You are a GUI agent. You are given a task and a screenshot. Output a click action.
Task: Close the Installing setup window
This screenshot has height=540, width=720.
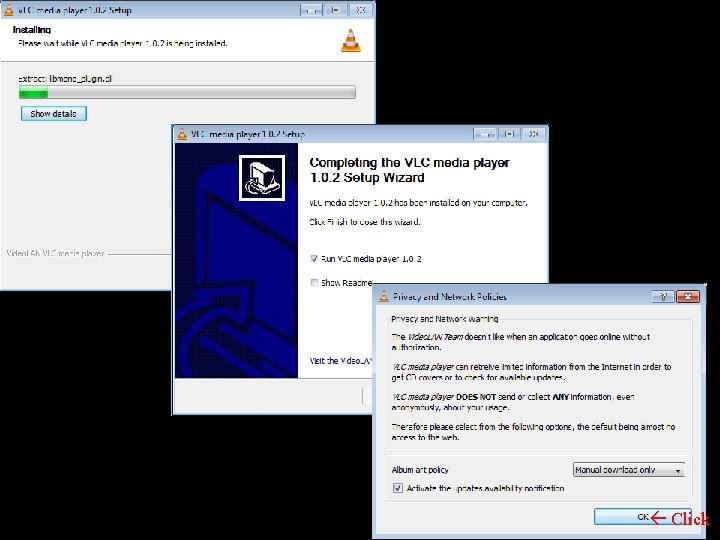pos(360,10)
